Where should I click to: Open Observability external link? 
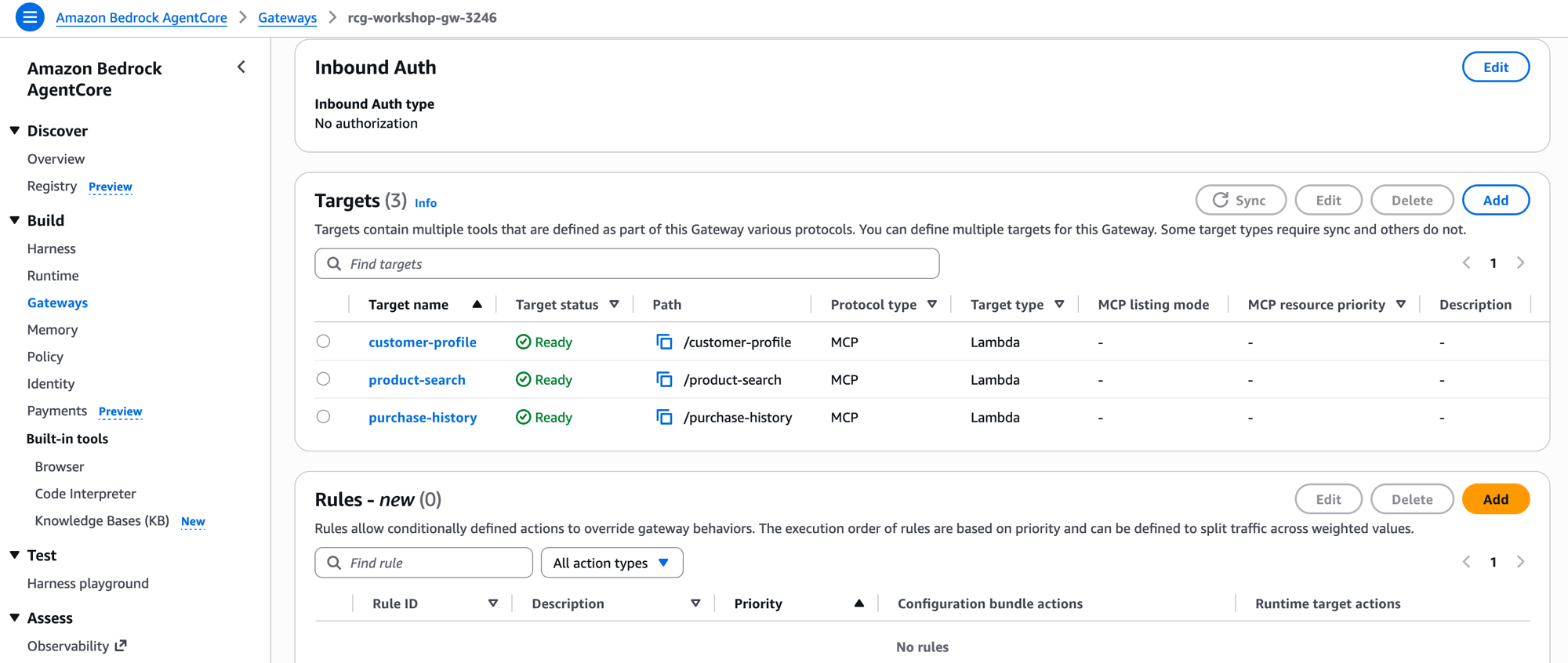pos(77,646)
